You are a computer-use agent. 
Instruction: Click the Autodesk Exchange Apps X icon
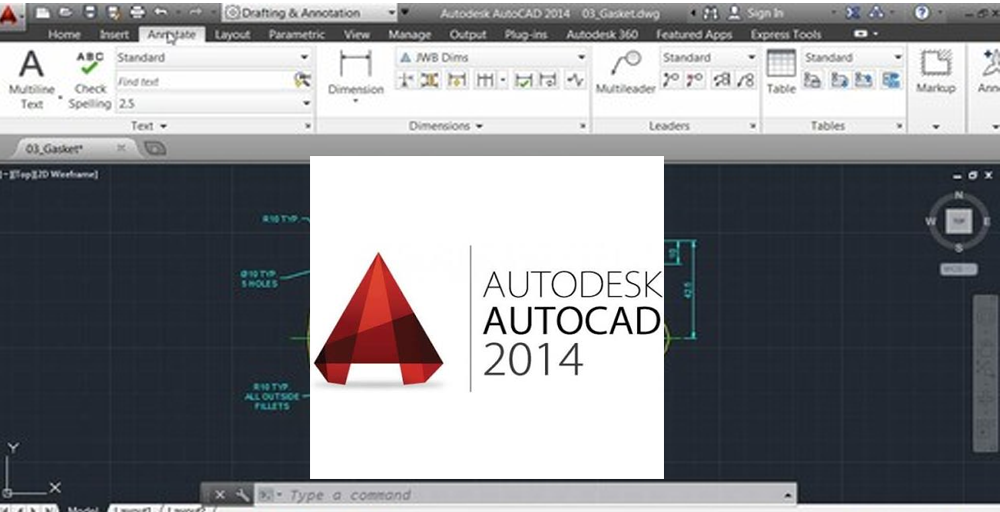coord(853,12)
